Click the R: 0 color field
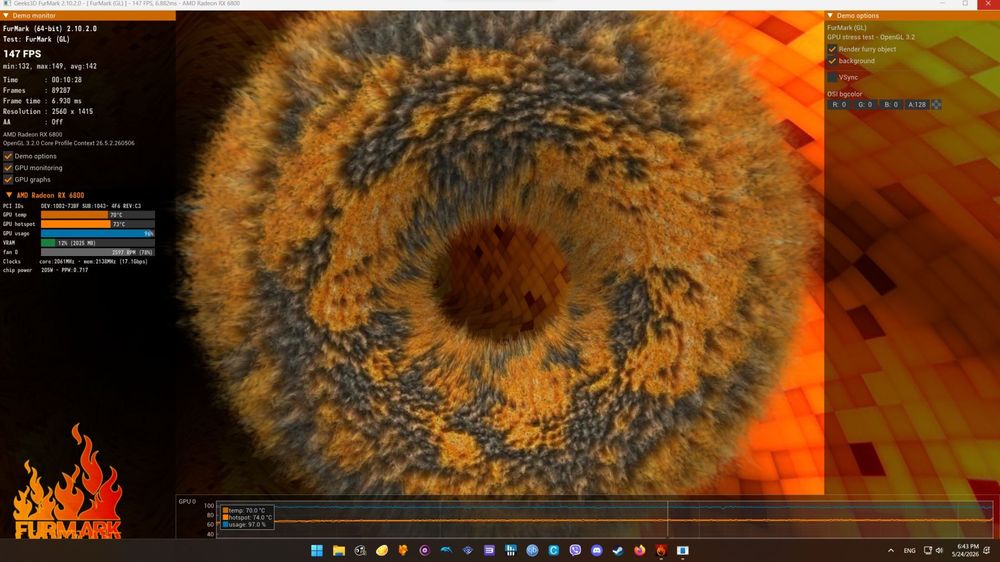1000x562 pixels. pos(839,105)
